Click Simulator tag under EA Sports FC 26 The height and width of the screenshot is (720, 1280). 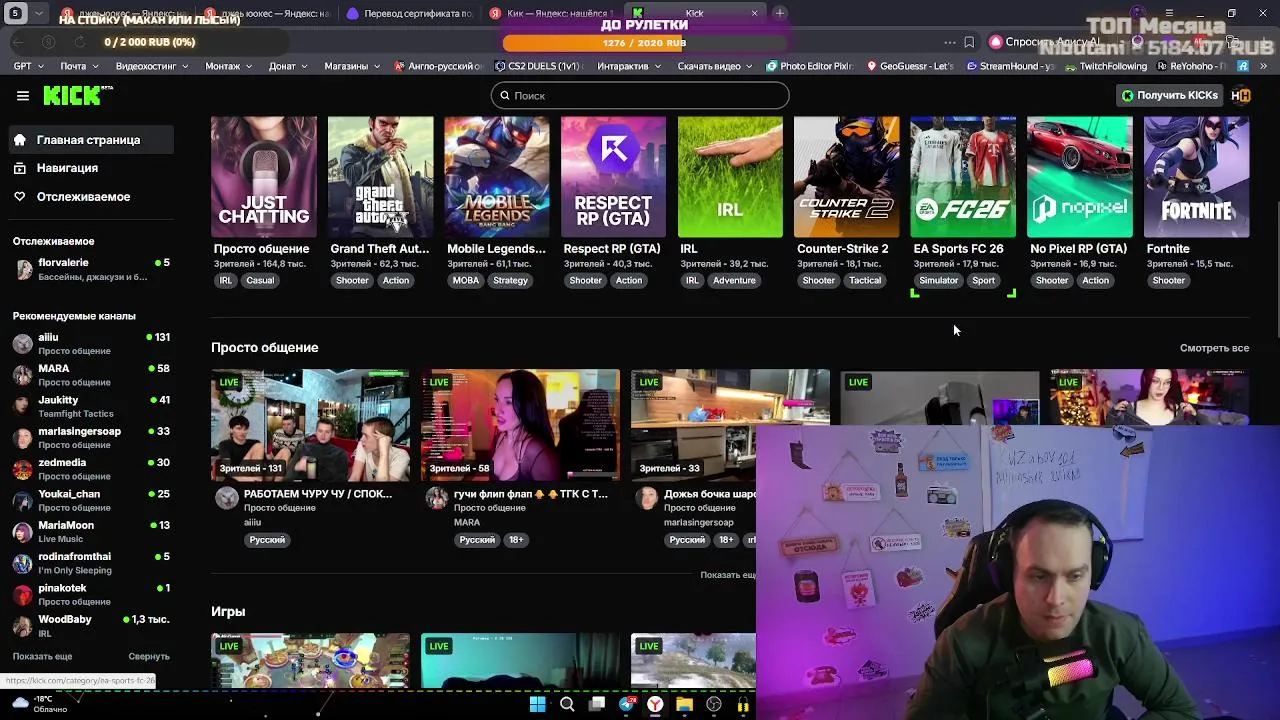click(939, 280)
